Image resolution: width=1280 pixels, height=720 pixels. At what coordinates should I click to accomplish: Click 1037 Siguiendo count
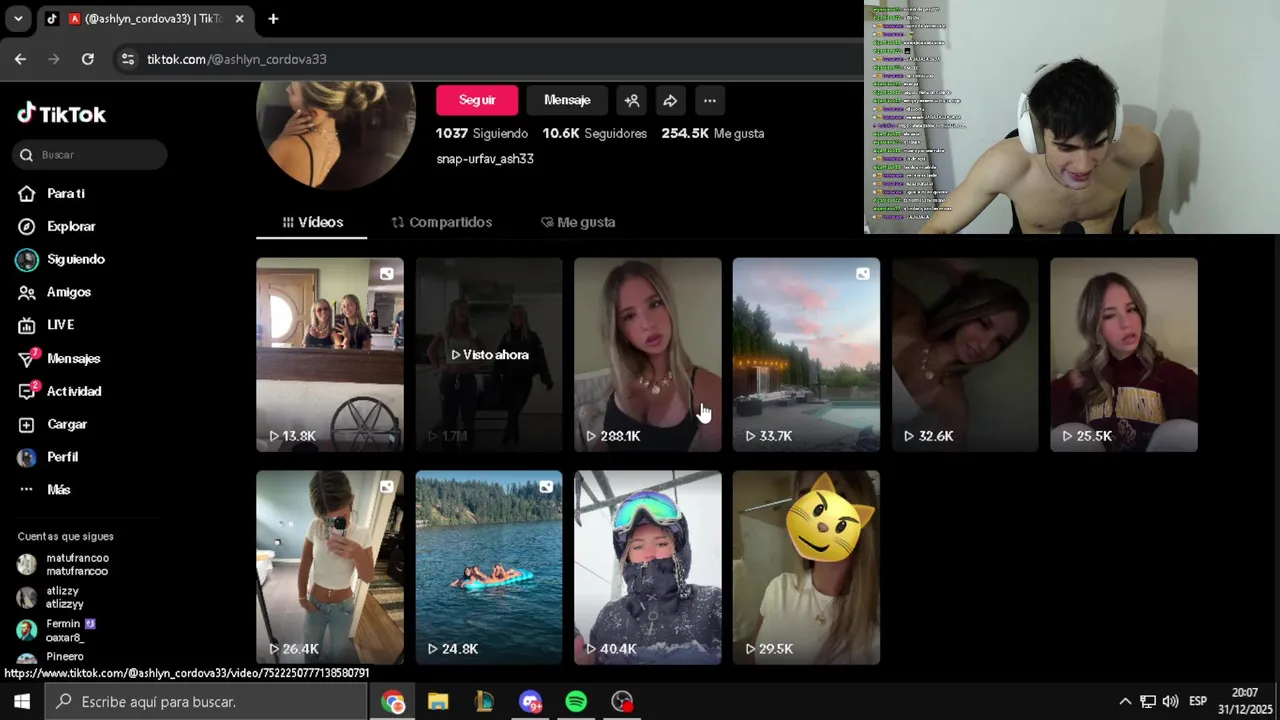click(481, 133)
